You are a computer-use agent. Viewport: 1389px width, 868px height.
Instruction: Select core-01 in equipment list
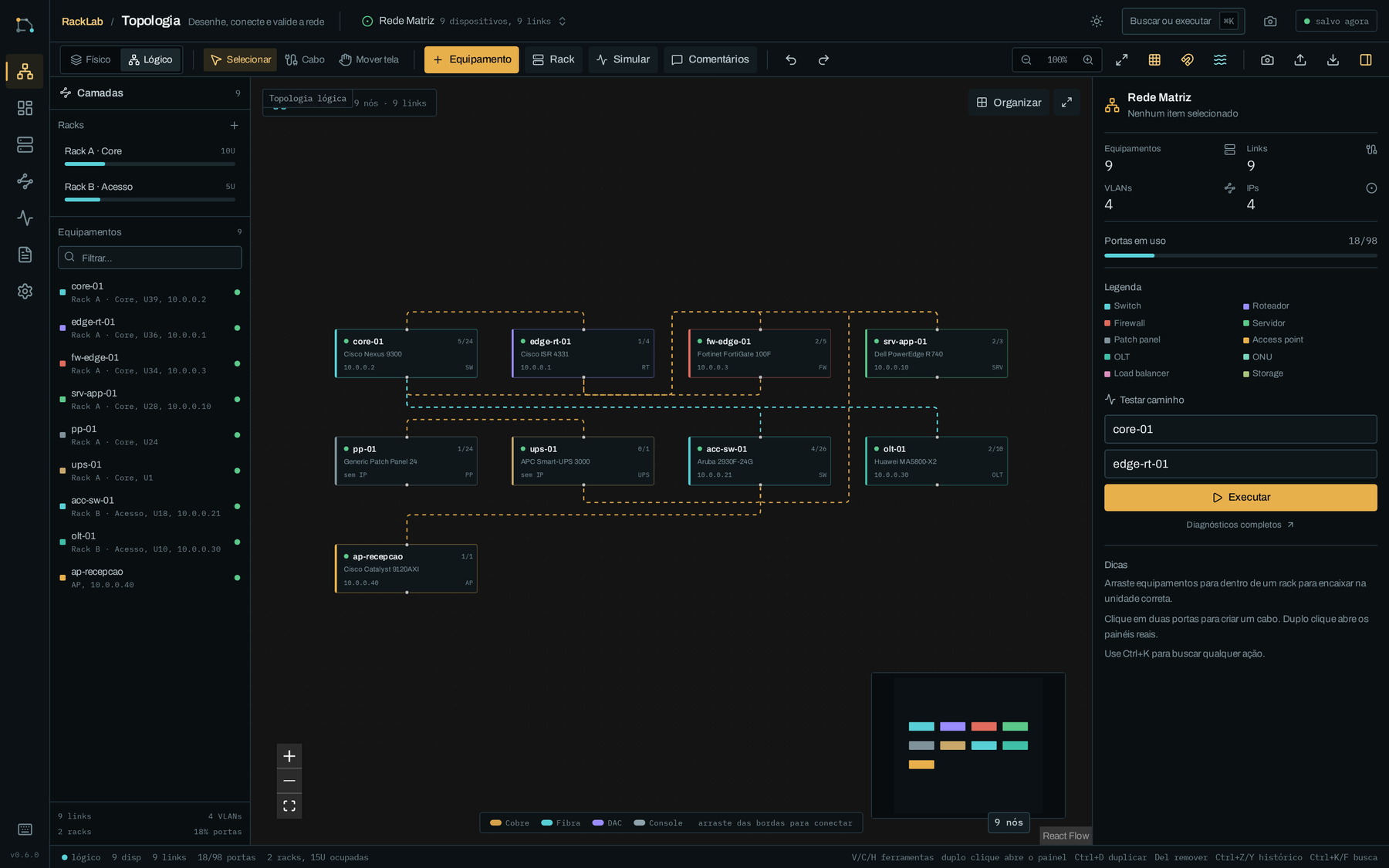[150, 292]
